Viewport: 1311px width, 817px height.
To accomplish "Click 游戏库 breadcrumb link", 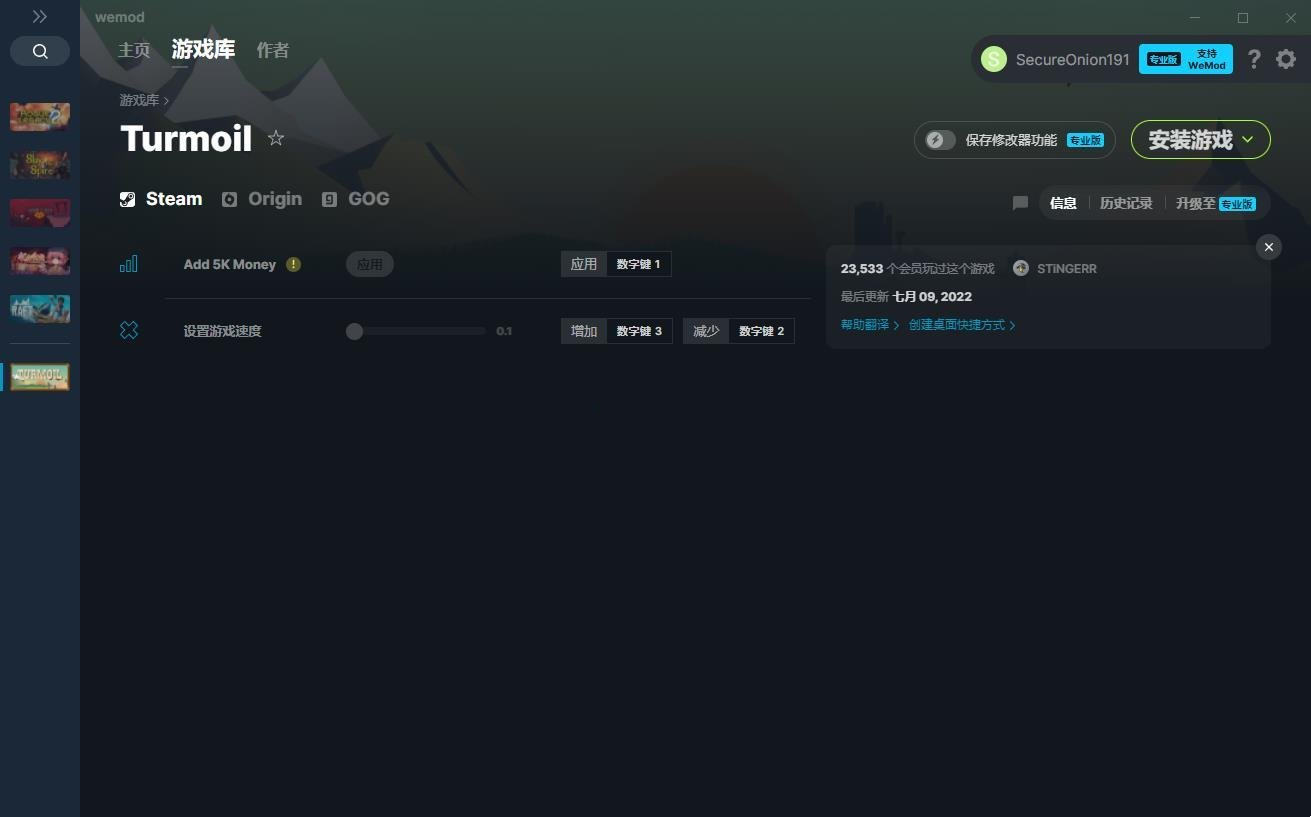I will [139, 100].
